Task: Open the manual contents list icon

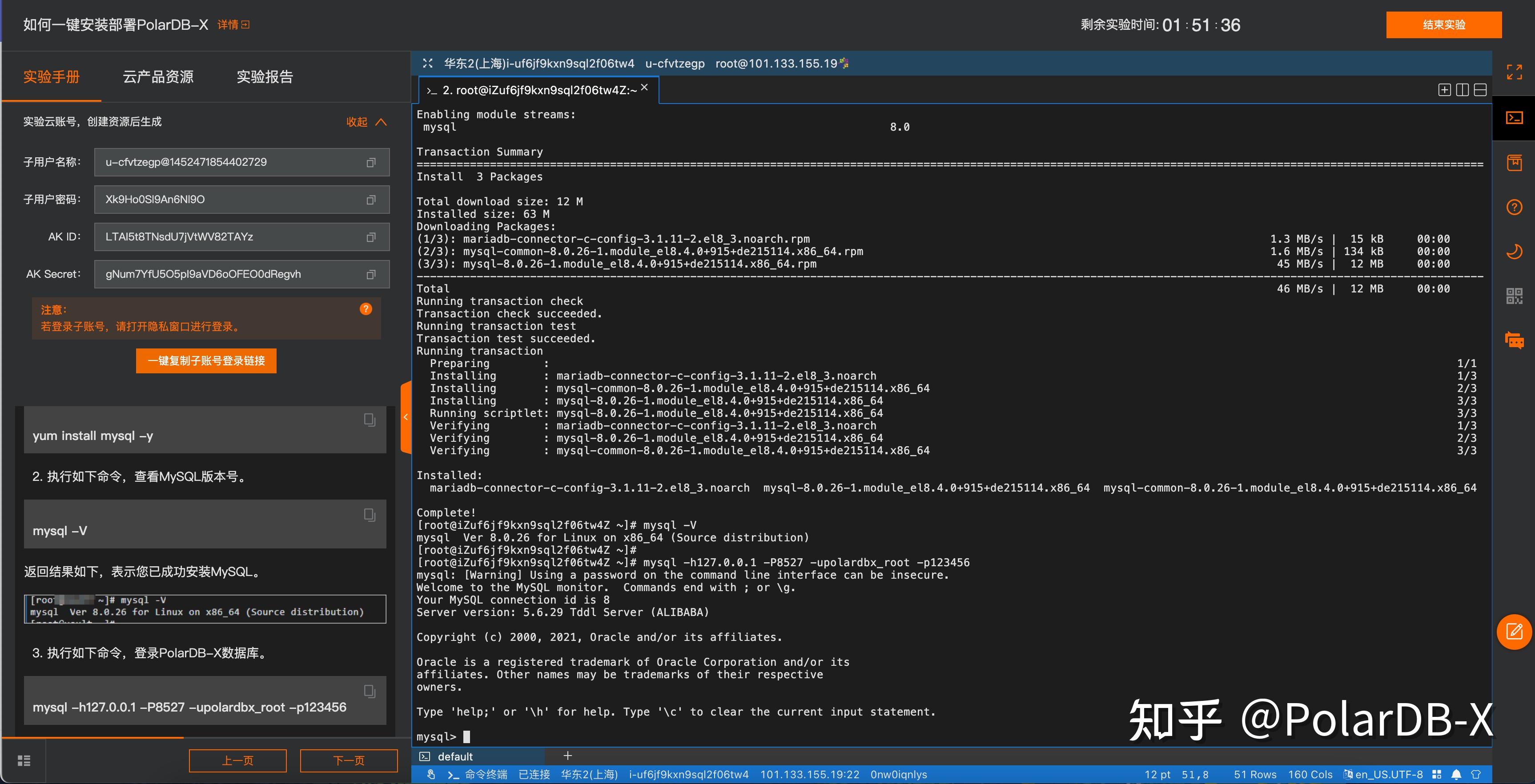Action: (x=24, y=761)
